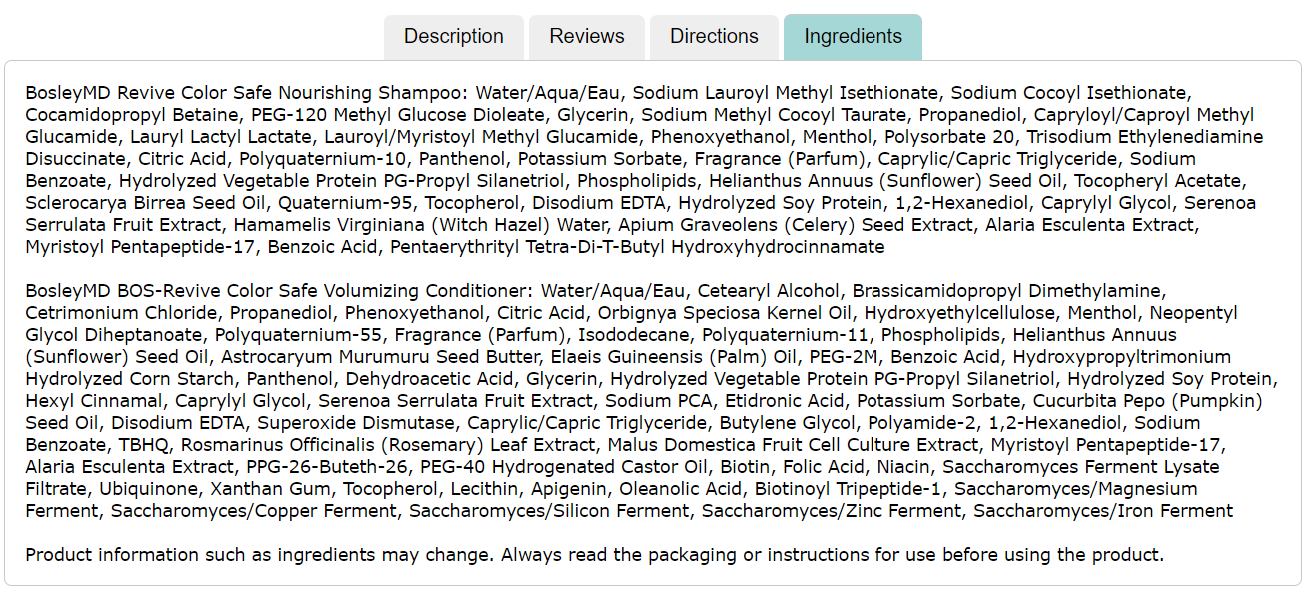Switch to the Reviews tab

point(587,37)
